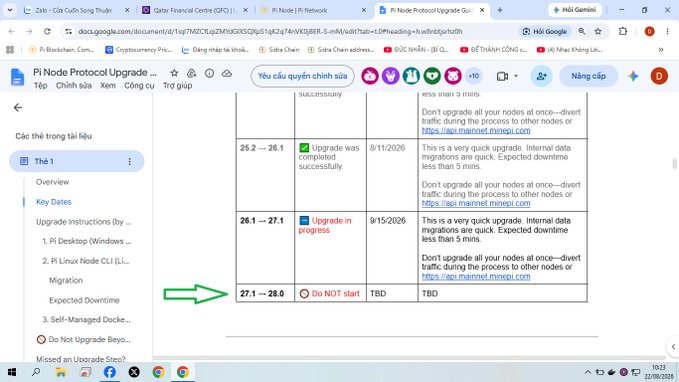Click the Hỏi Gemini button in title bar
Image resolution: width=679 pixels, height=382 pixels.
575,10
